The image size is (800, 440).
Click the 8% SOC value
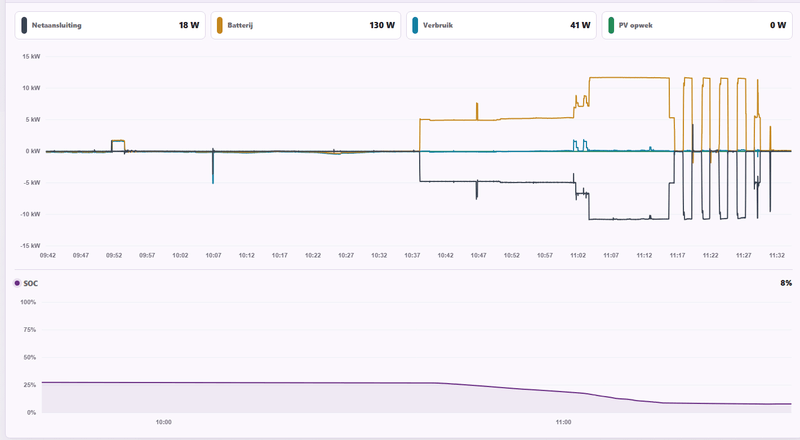pyautogui.click(x=786, y=283)
